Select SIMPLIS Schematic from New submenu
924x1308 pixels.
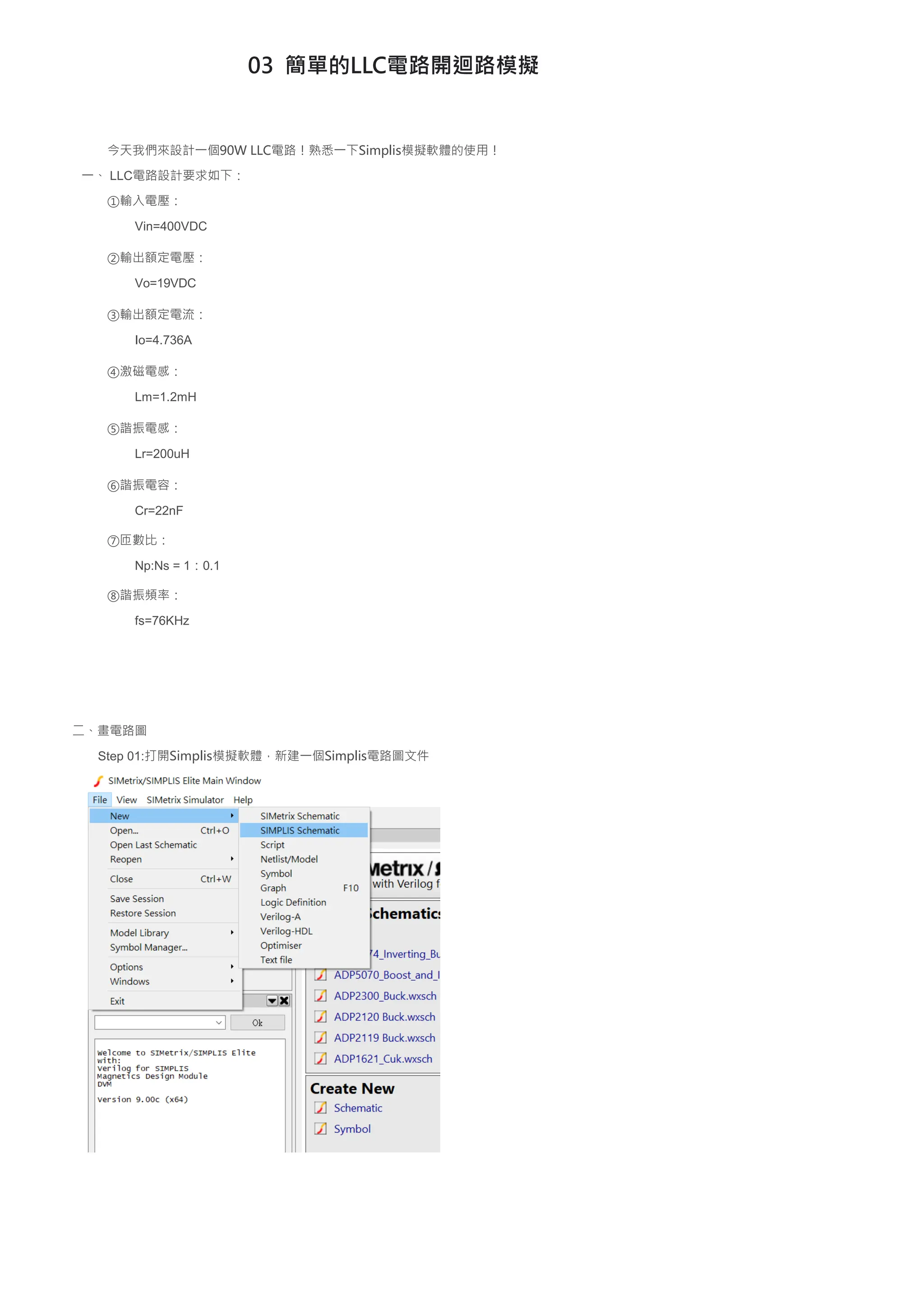coord(300,830)
